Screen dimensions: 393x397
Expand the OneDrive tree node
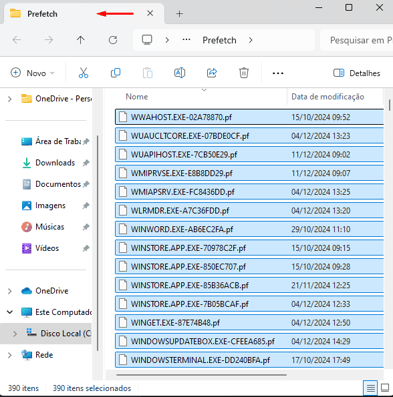click(x=10, y=291)
